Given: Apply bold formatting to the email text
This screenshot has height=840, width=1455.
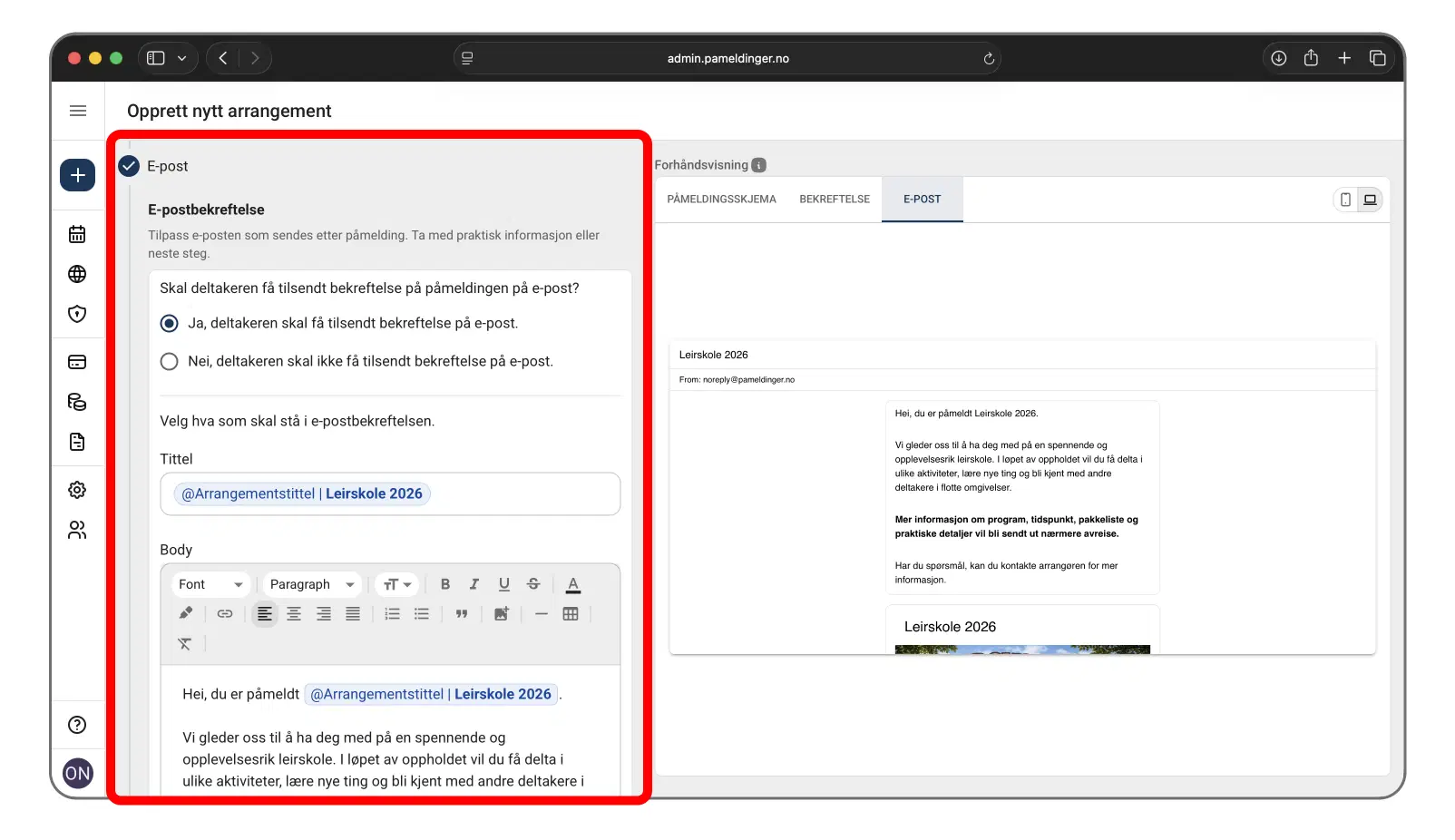Looking at the screenshot, I should coord(445,584).
